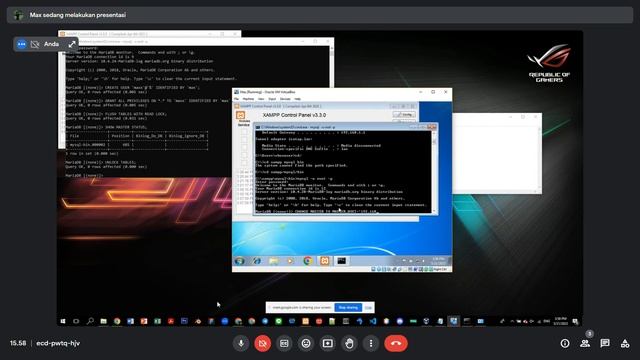Click the orange XAMPP logo in control panel
Image resolution: width=640 pixels, height=360 pixels.
tap(240, 115)
